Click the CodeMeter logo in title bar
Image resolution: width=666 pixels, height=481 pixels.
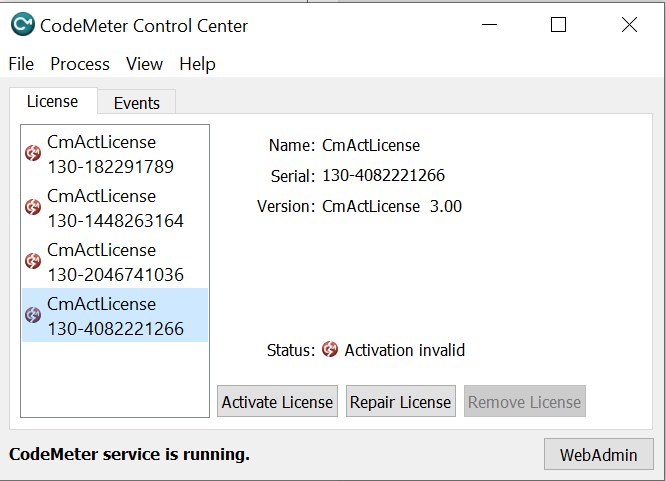pyautogui.click(x=23, y=24)
